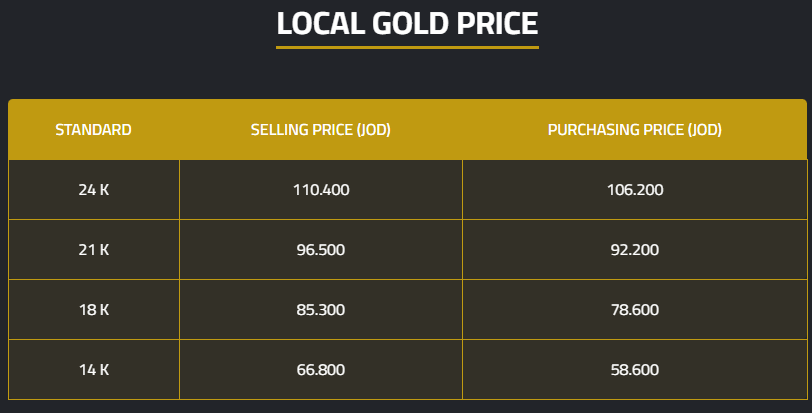Viewport: 812px width, 413px height.
Task: Select the 14 K standard cell
Action: click(93, 370)
